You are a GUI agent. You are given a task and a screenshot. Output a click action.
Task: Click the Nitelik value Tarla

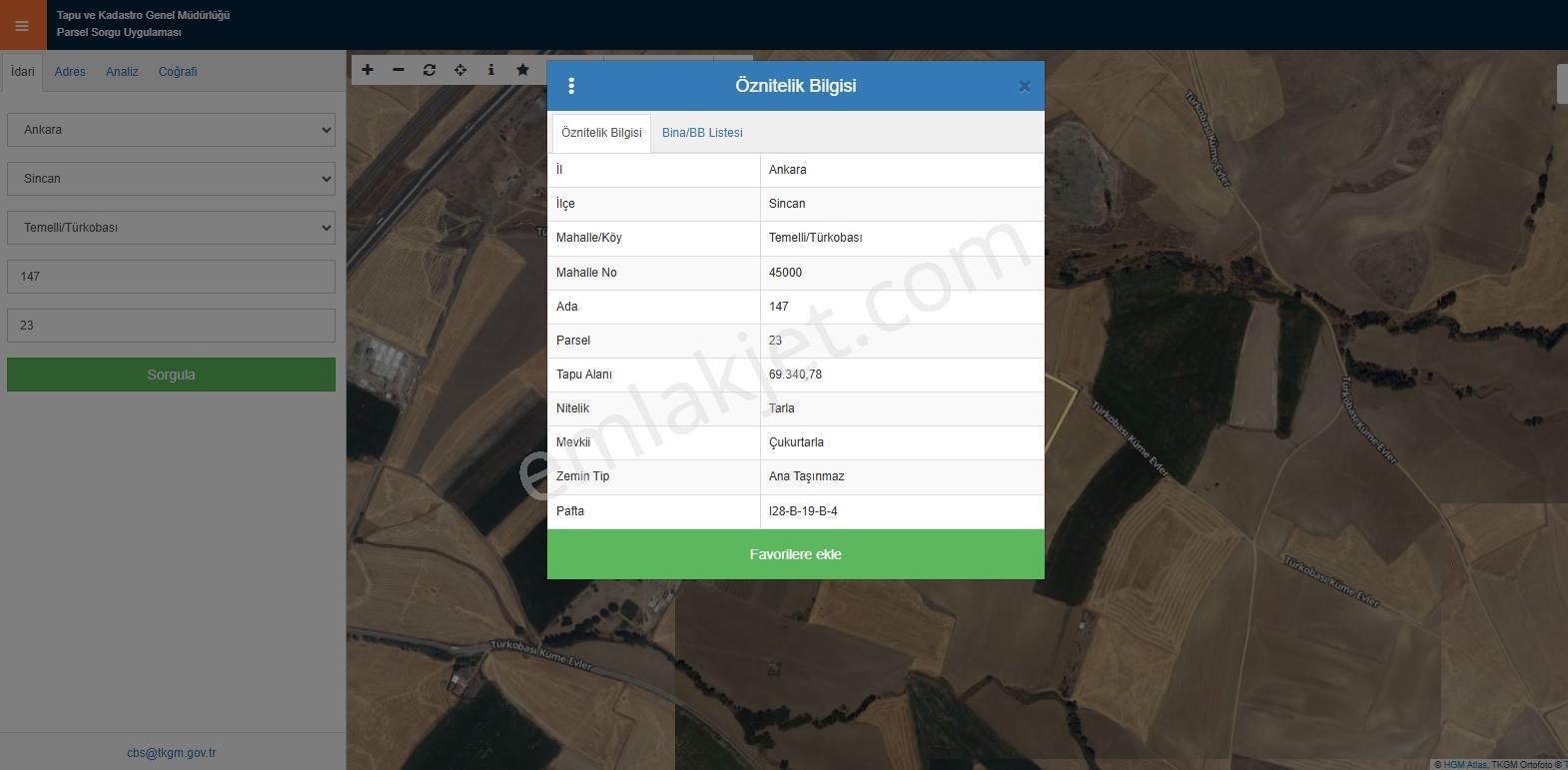[x=782, y=408]
